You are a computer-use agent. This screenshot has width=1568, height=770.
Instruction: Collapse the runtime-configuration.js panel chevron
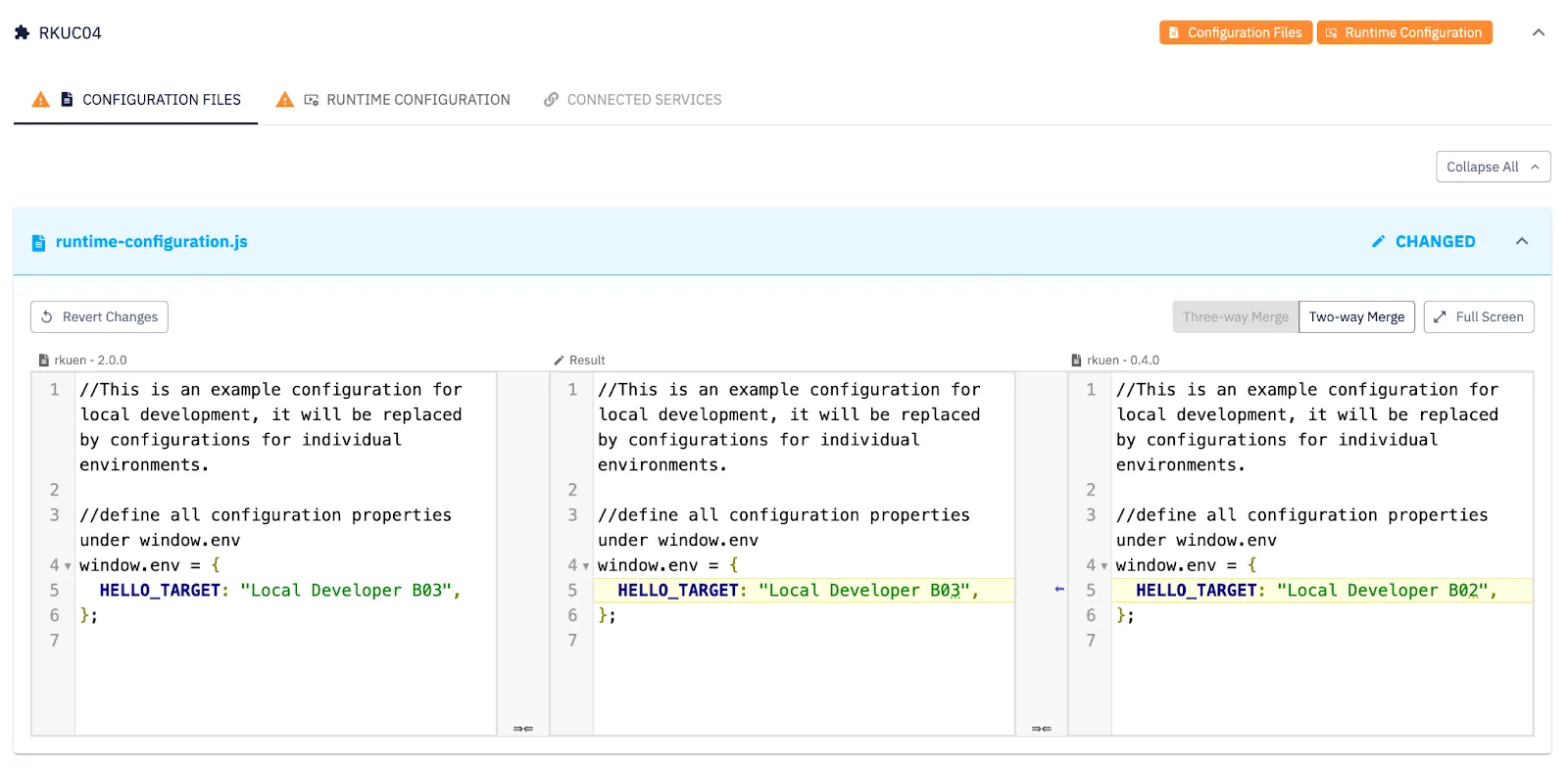(x=1521, y=241)
